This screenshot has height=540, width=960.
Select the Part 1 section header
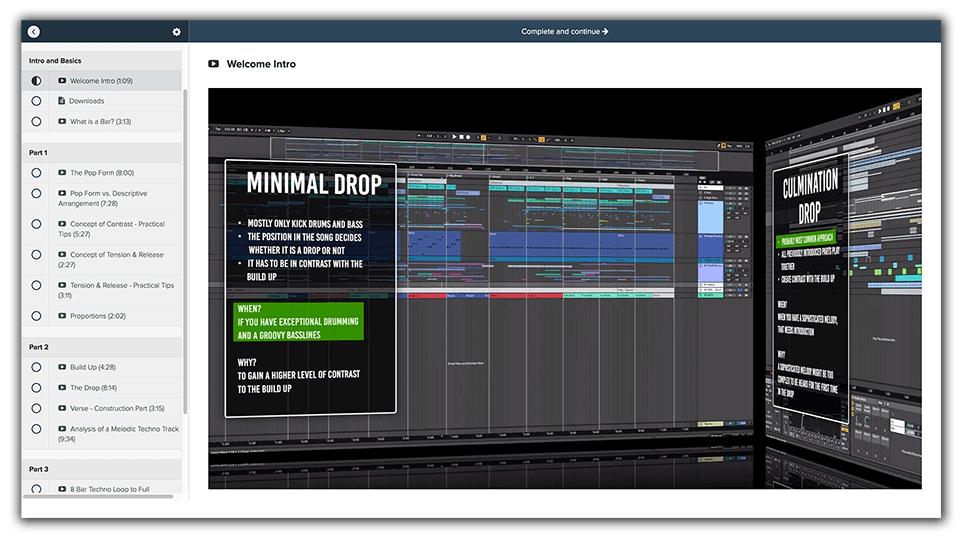point(39,152)
